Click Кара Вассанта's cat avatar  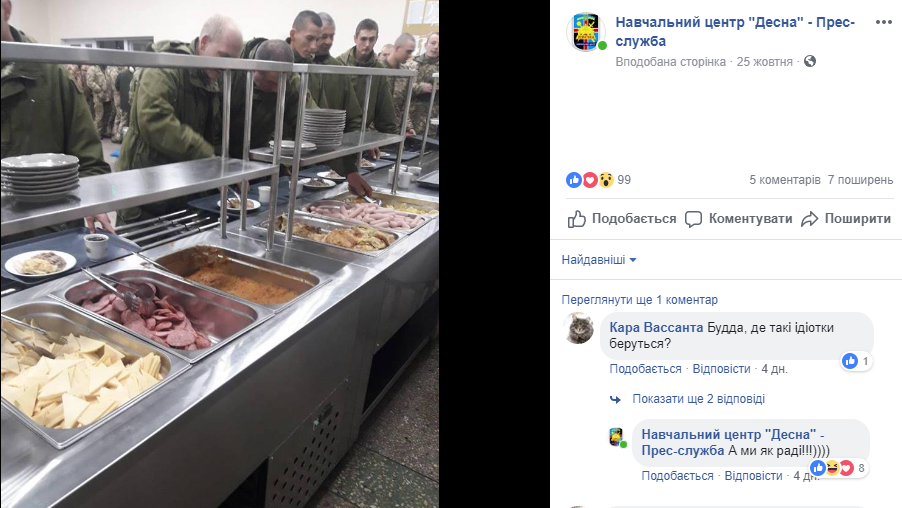point(580,329)
